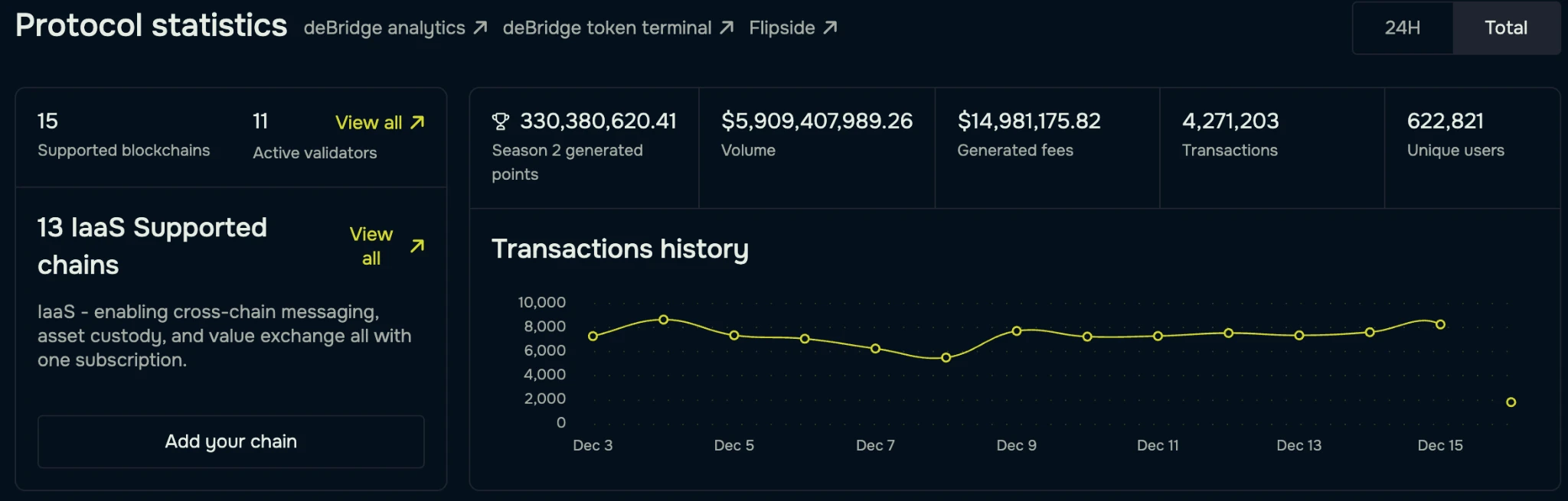1568x501 pixels.
Task: Click the Transactions history heading
Action: (x=619, y=249)
